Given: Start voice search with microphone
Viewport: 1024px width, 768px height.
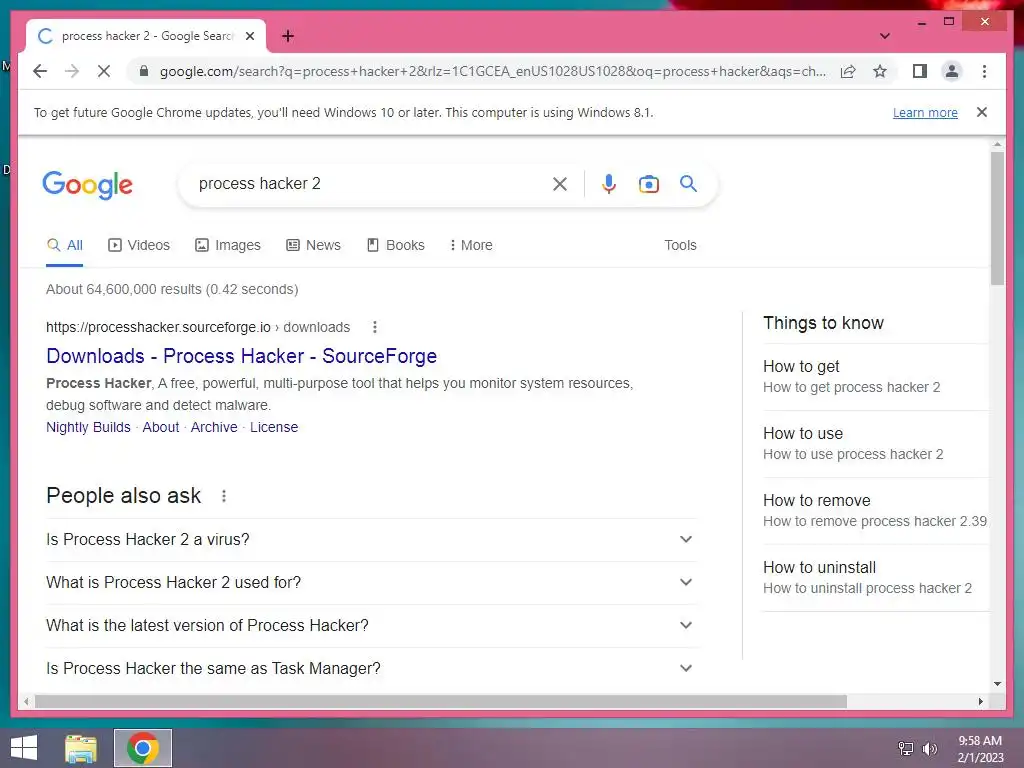Looking at the screenshot, I should point(609,184).
